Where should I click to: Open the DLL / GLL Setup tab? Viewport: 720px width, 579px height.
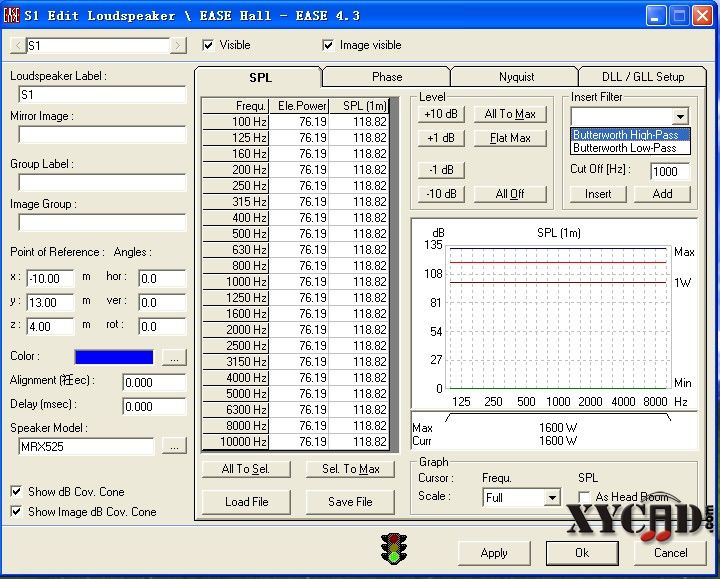(x=643, y=77)
